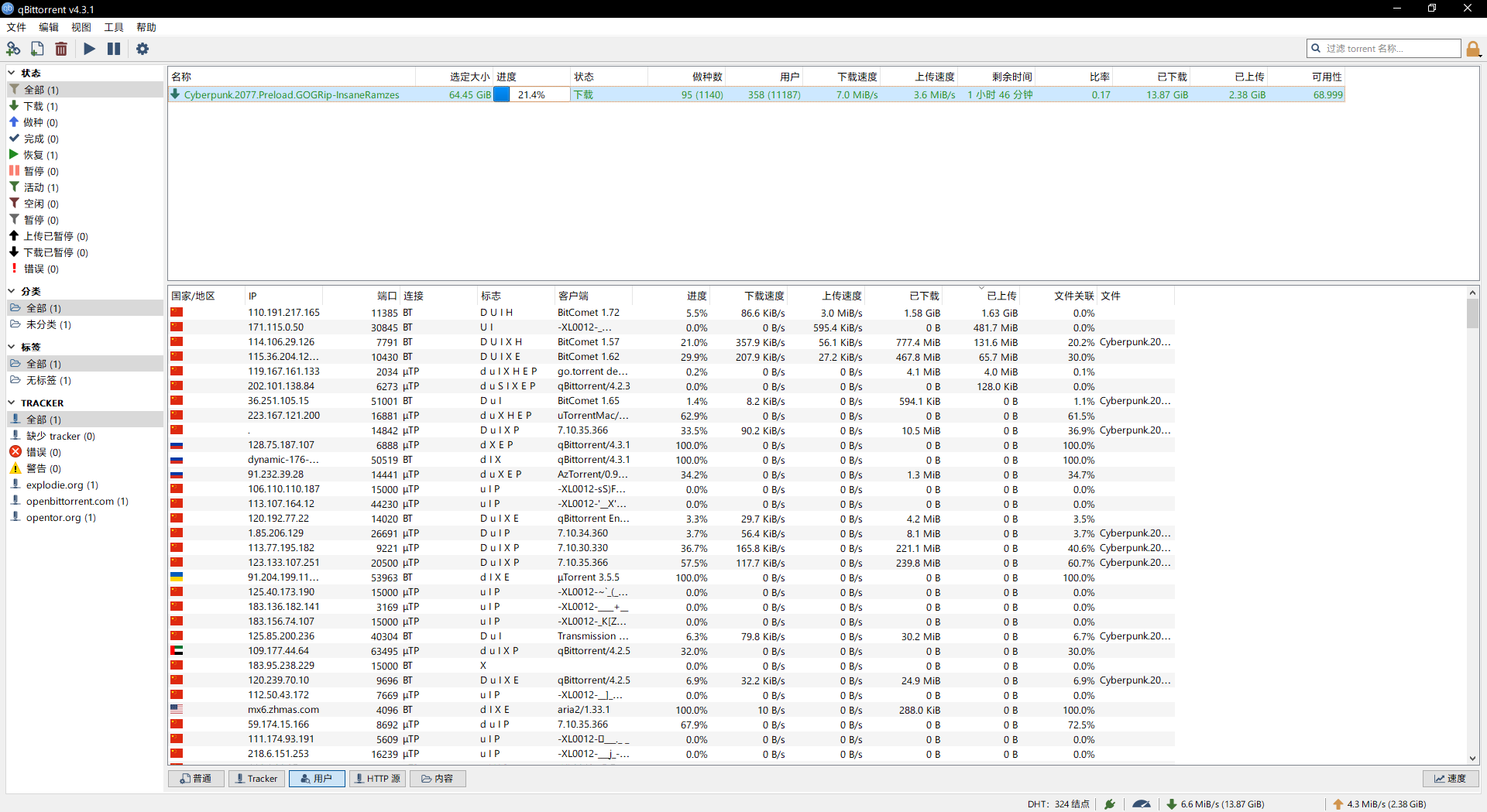Click the add torrent link toolbar icon
1487x812 pixels.
(13, 49)
